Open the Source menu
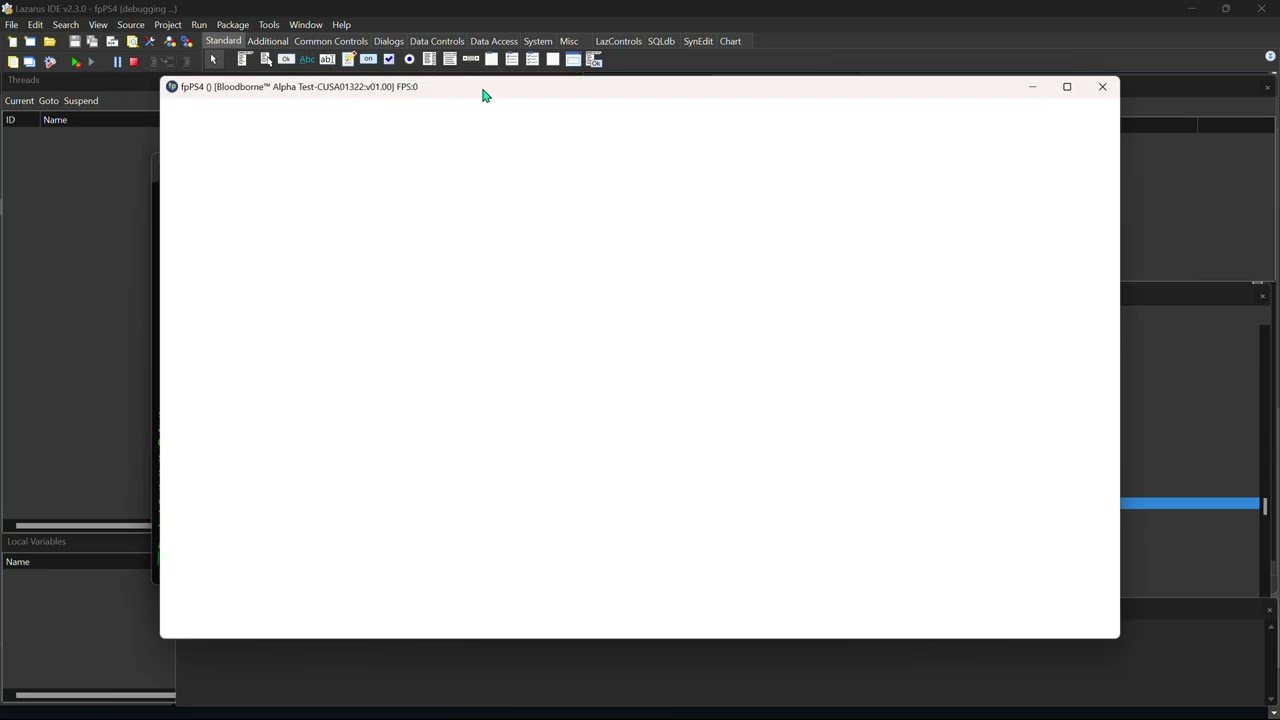The height and width of the screenshot is (720, 1280). tap(131, 25)
